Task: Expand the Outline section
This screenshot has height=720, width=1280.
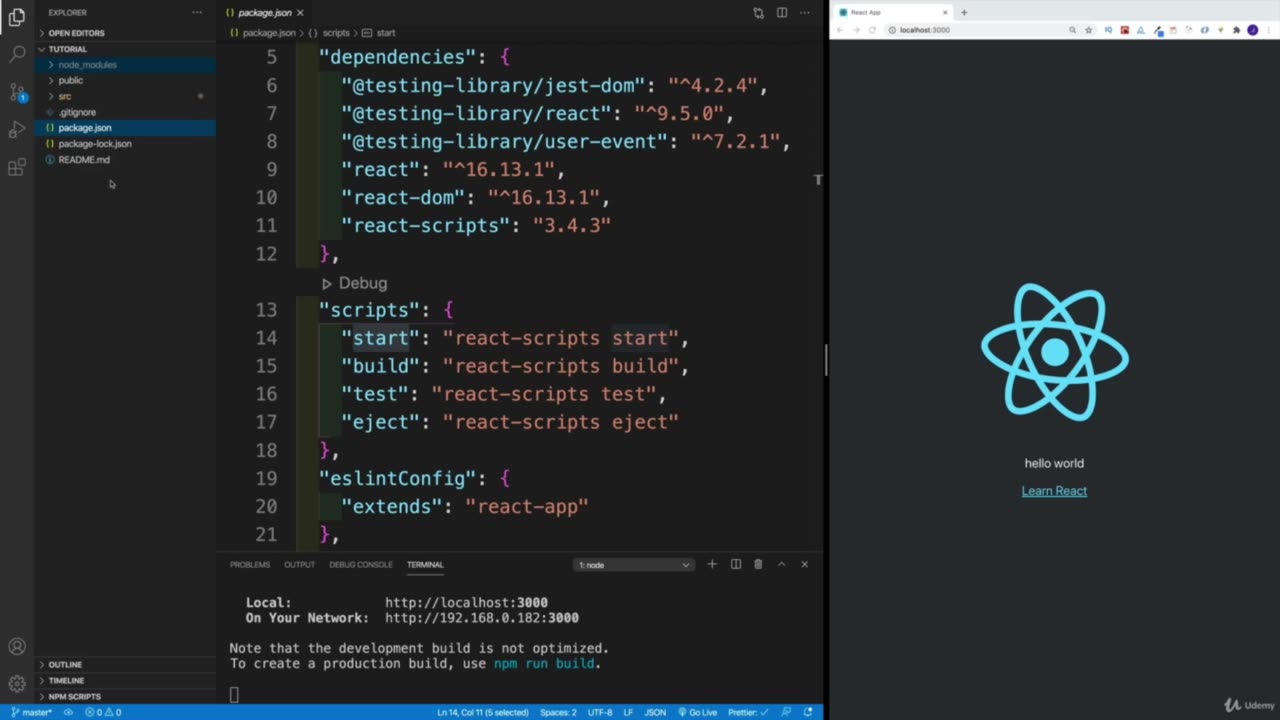Action: pyautogui.click(x=125, y=664)
